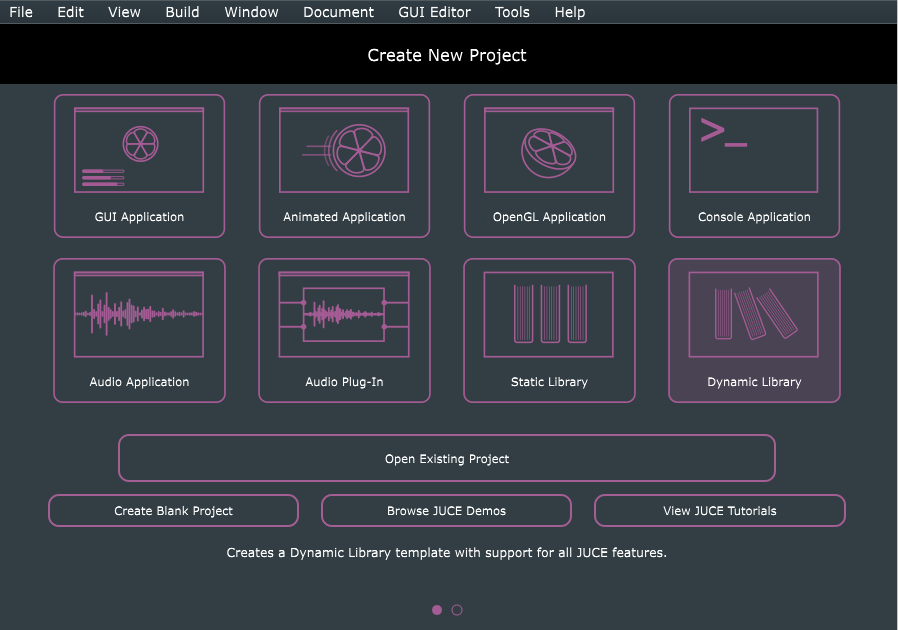Click Browse JUCE Demos button
The image size is (898, 630).
point(446,511)
